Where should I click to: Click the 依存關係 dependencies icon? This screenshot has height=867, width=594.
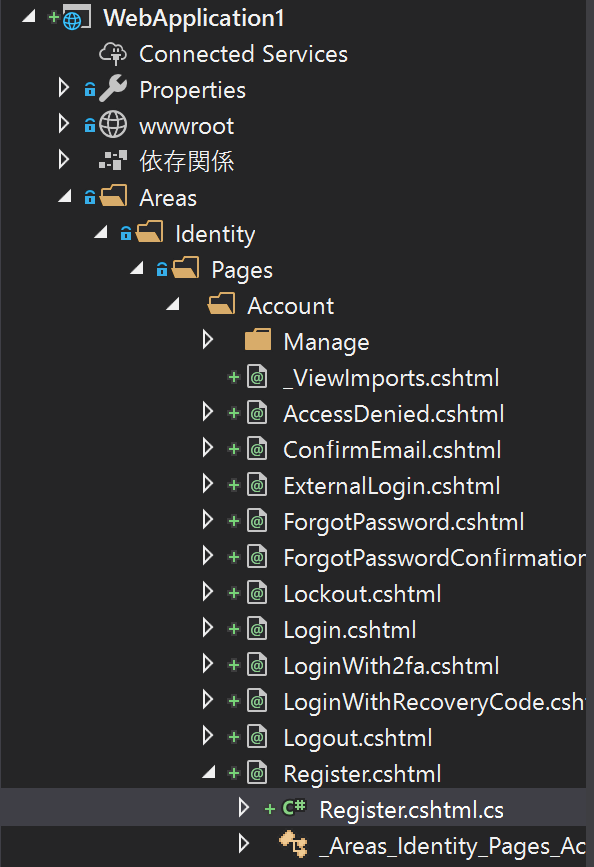point(113,161)
